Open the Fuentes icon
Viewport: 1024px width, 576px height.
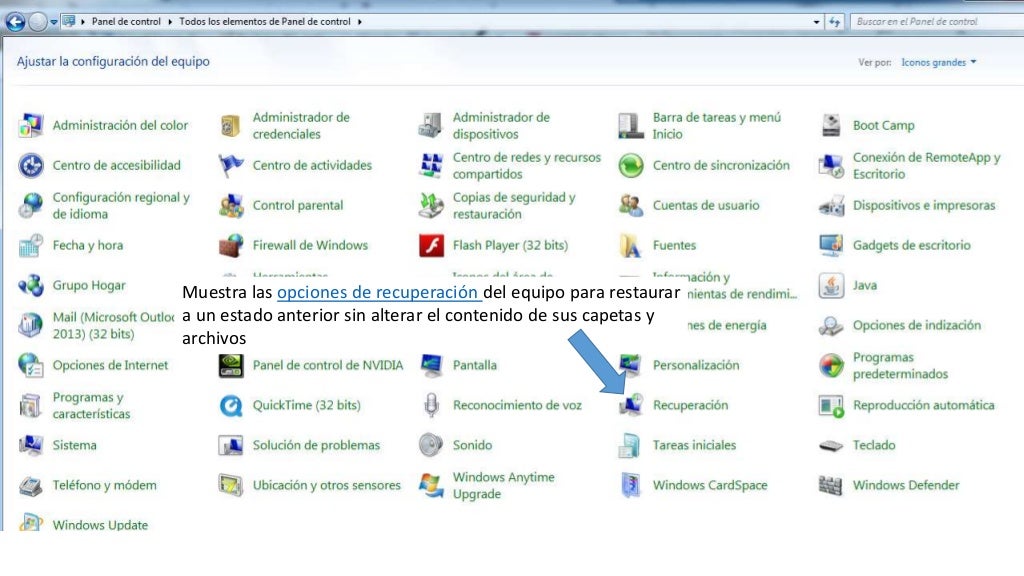(631, 246)
